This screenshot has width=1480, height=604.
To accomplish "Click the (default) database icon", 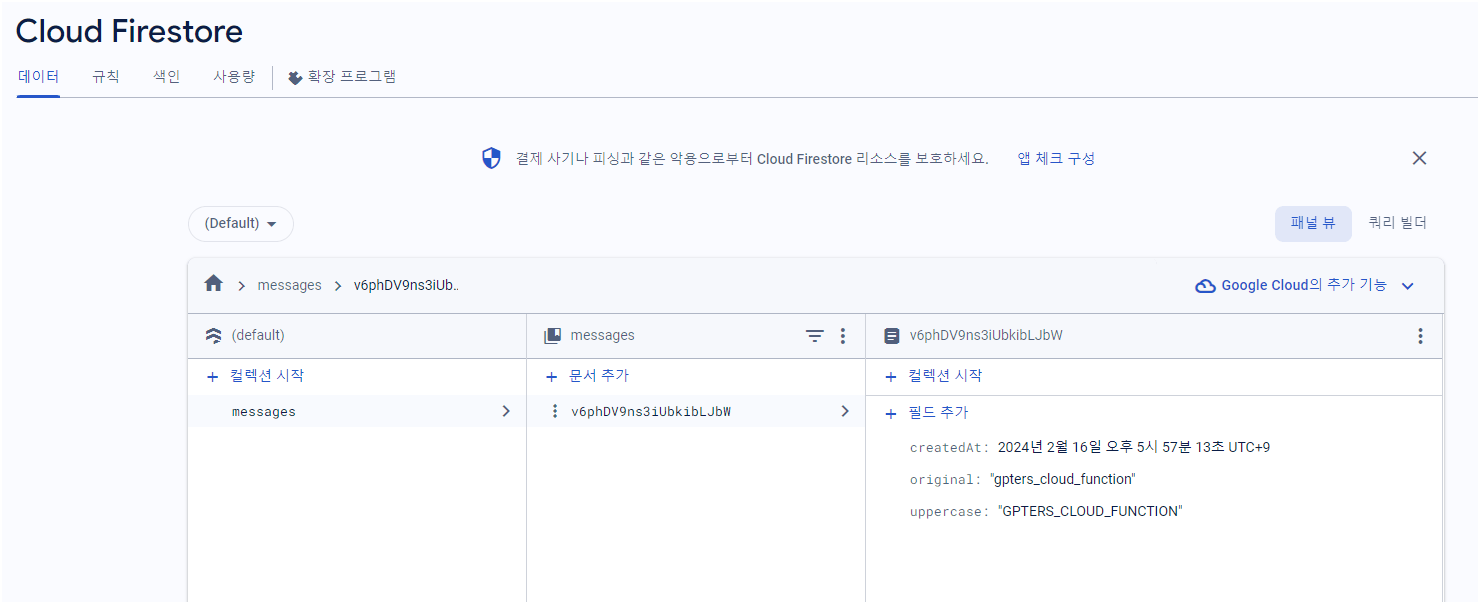I will click(x=213, y=336).
